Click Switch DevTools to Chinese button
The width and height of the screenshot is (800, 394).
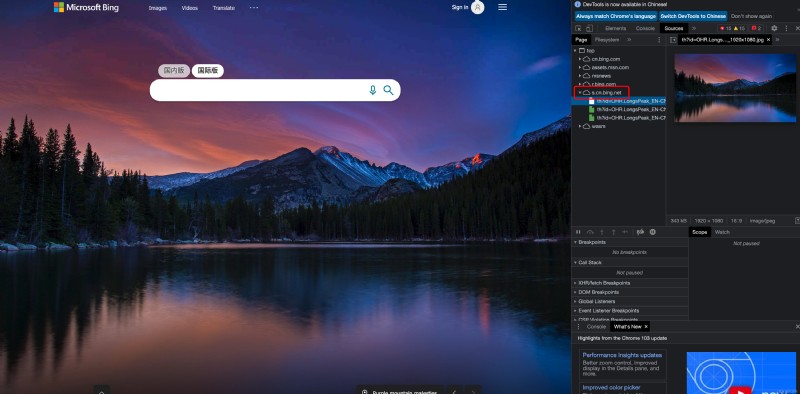click(693, 16)
